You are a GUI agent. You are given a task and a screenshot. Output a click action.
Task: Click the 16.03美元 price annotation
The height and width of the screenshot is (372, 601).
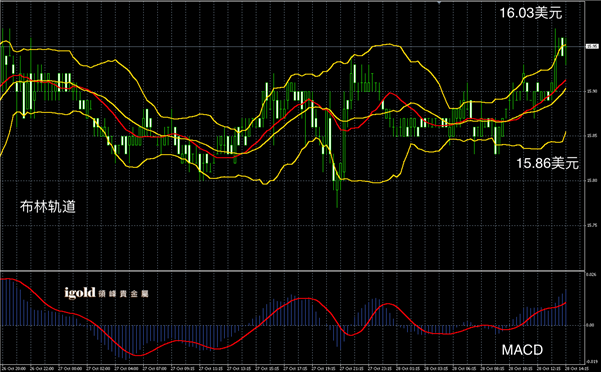pyautogui.click(x=531, y=13)
